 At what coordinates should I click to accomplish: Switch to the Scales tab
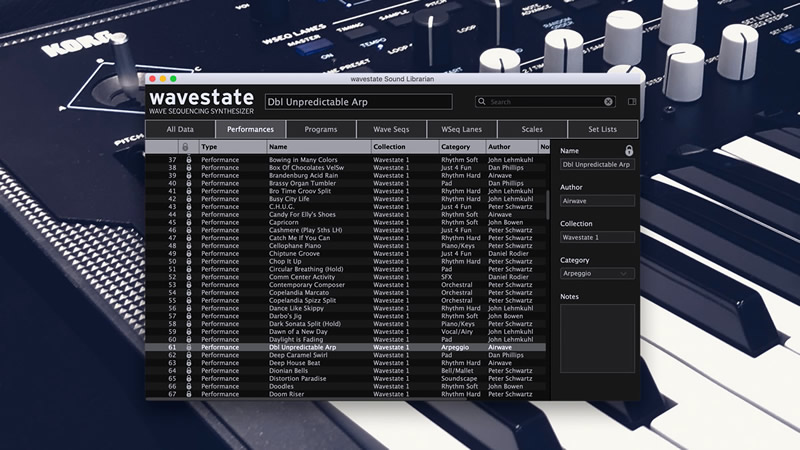click(x=532, y=130)
